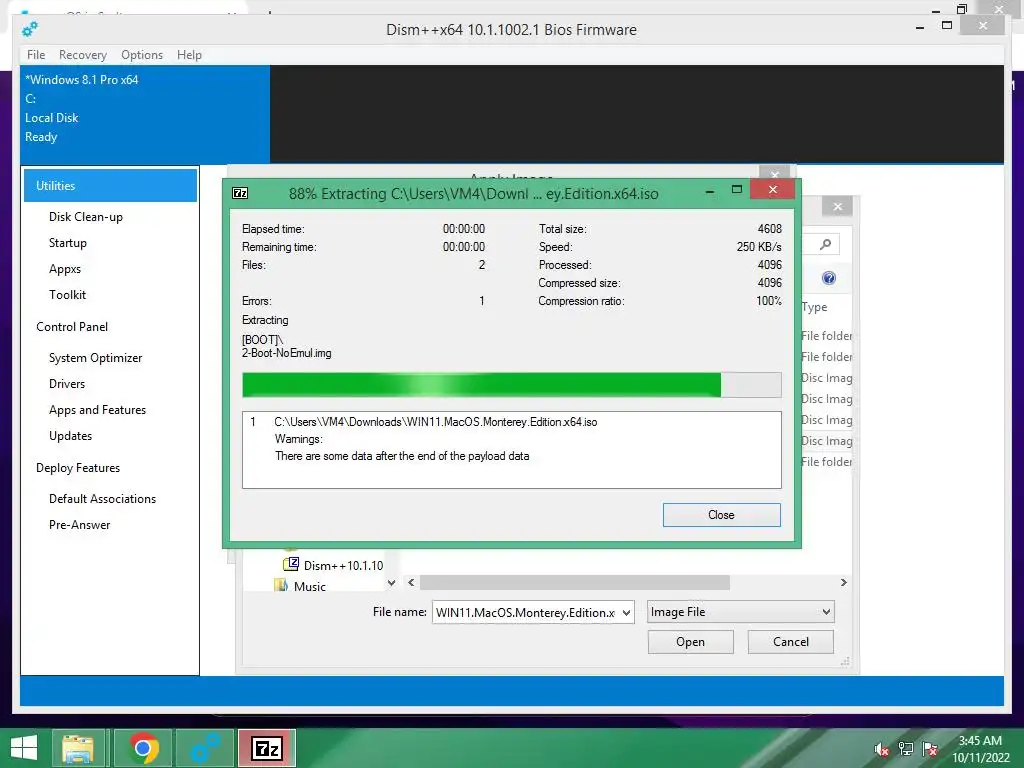Open the Startup utility
This screenshot has width=1024, height=768.
click(x=68, y=243)
